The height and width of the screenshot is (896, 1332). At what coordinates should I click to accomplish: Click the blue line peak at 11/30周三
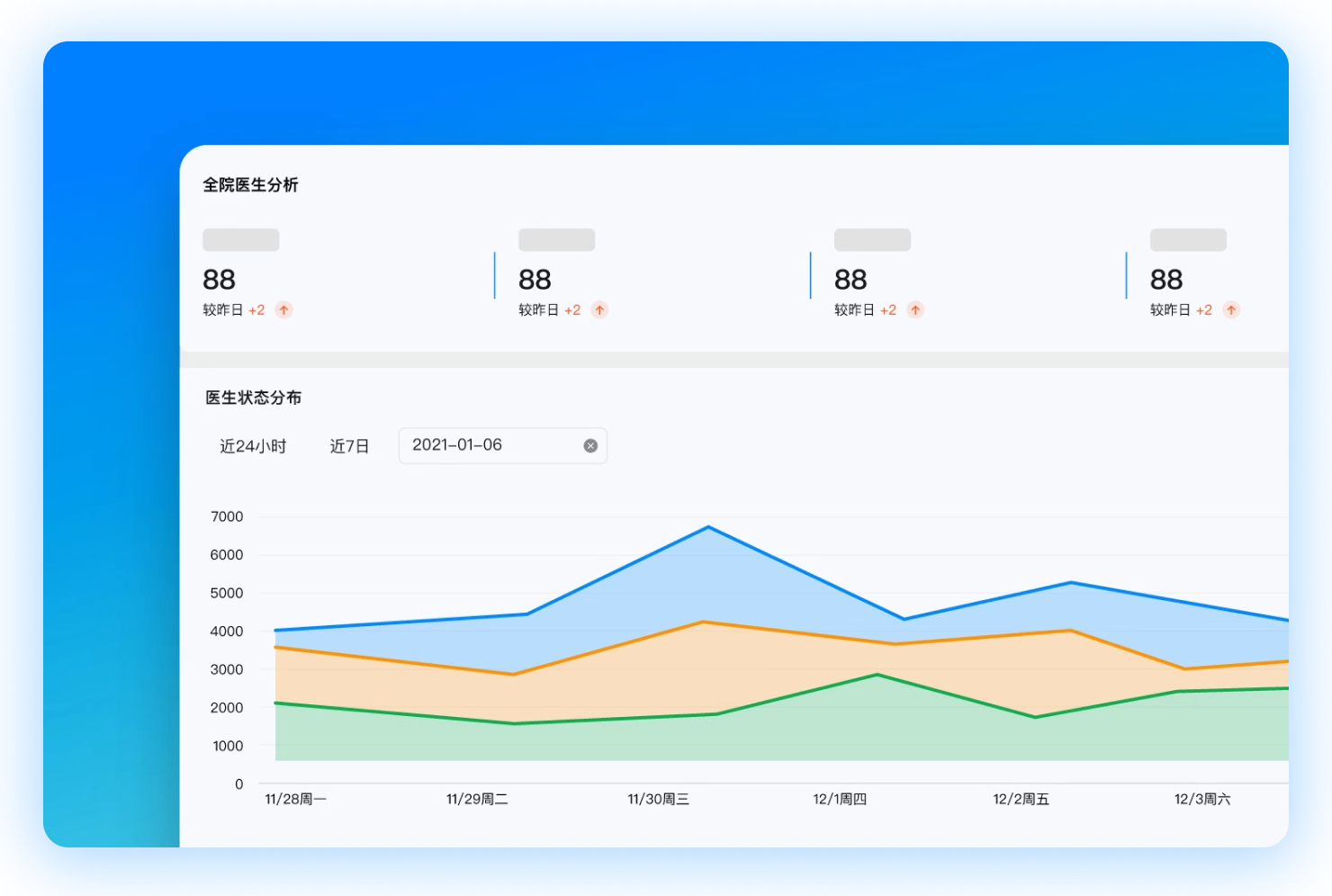point(708,527)
